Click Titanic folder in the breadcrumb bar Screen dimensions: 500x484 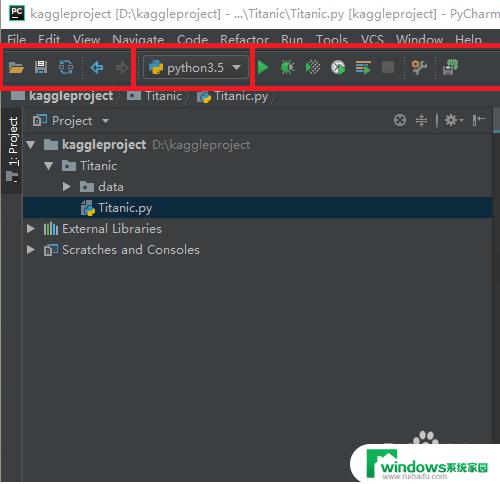pos(155,96)
